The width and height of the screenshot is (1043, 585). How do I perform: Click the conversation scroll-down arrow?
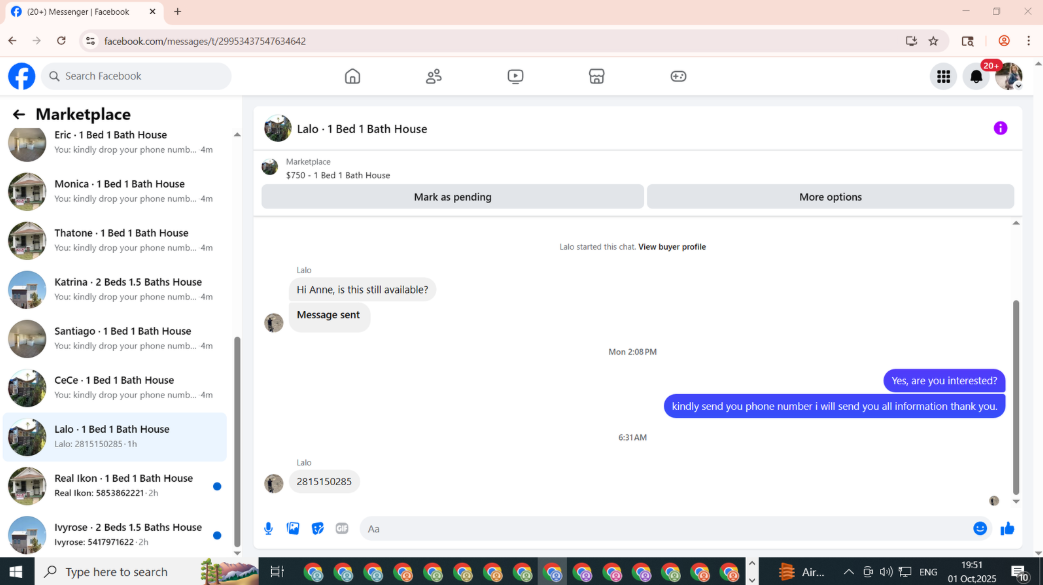[1016, 502]
